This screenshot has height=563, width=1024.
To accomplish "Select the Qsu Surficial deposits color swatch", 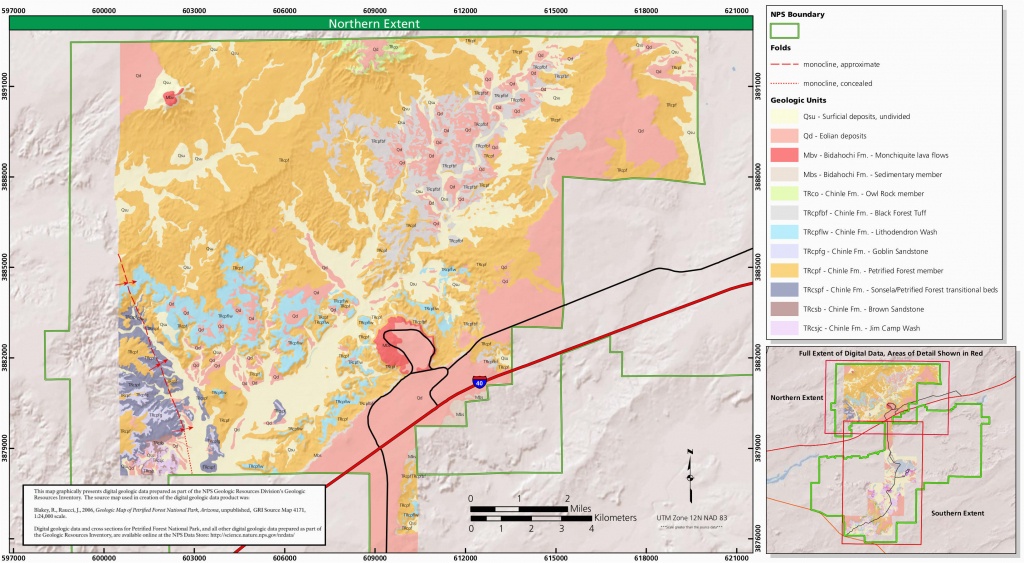I will (784, 116).
